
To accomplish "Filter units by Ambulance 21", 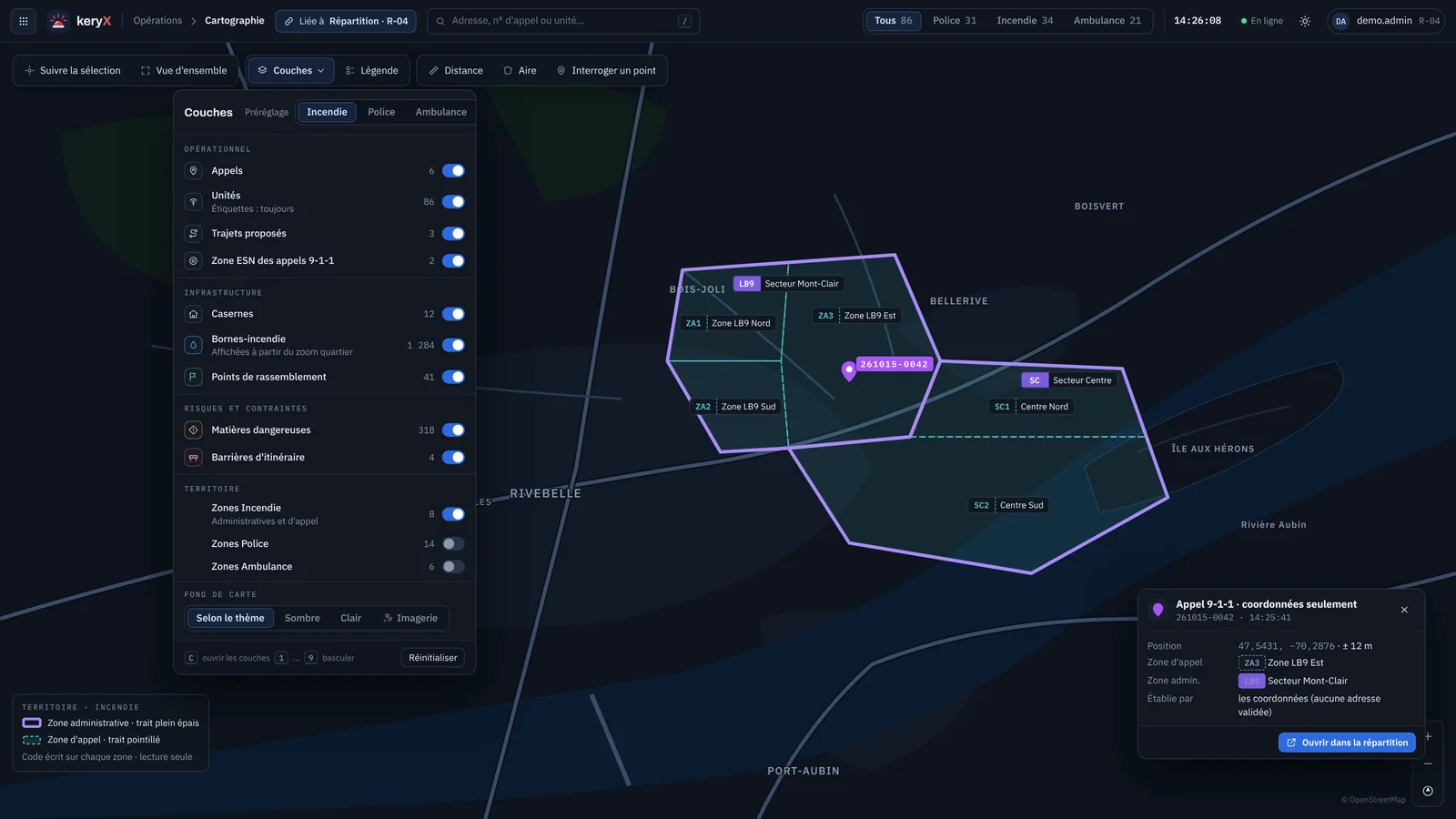I will (x=1107, y=21).
